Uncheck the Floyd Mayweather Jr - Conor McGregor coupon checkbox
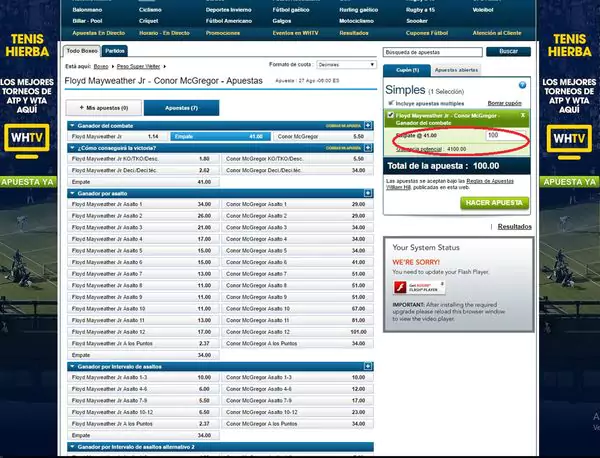Viewport: 600px width, 458px height. [391, 115]
